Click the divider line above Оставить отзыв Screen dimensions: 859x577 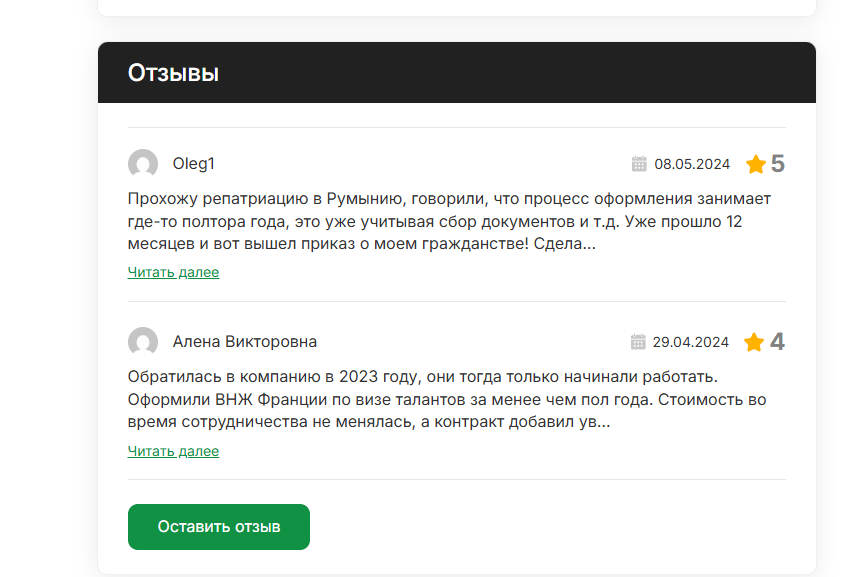456,480
